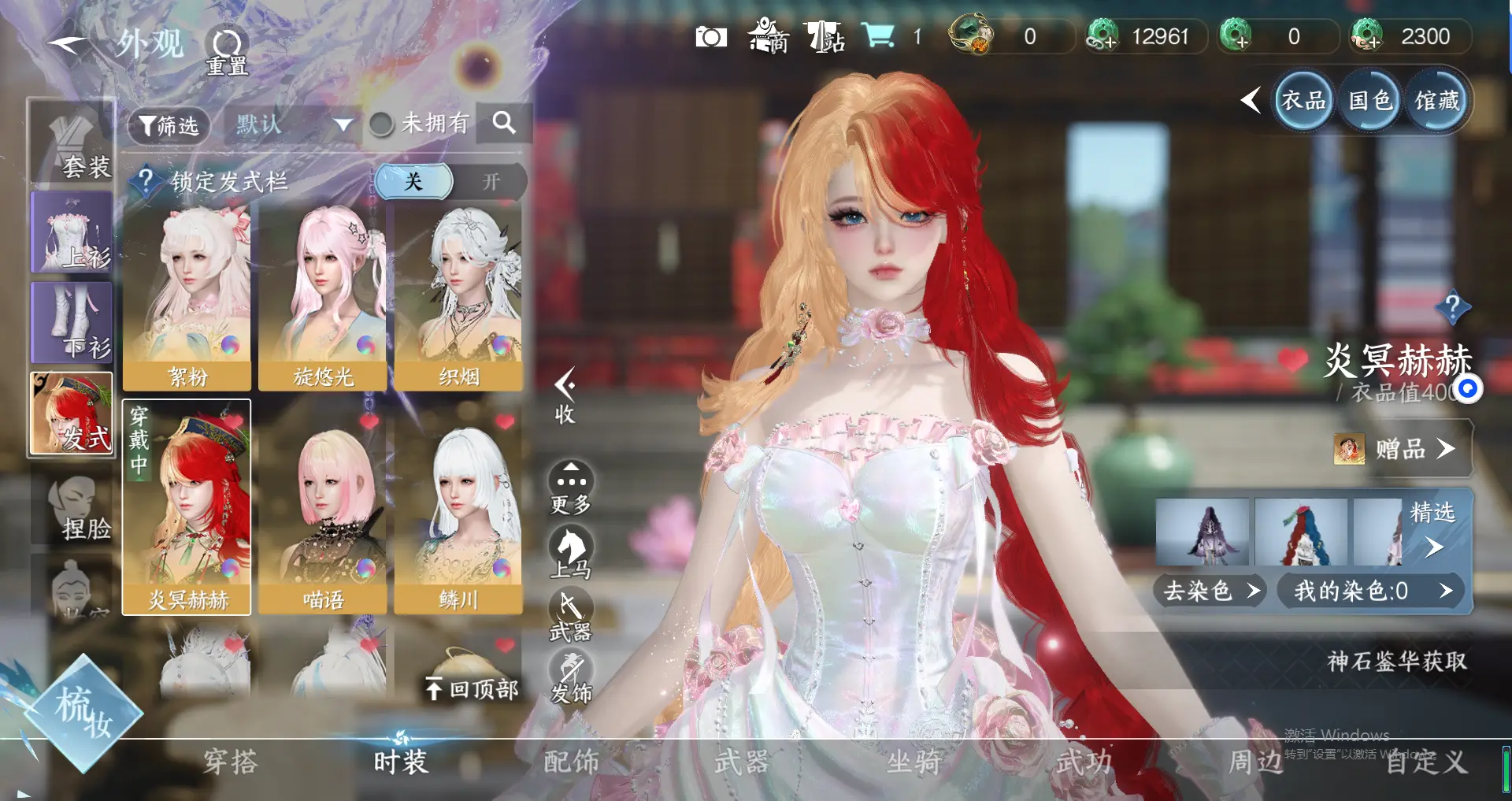This screenshot has height=801, width=1512.
Task: Toggle favorite heart on 喵语 hairstyle
Action: coord(369,421)
